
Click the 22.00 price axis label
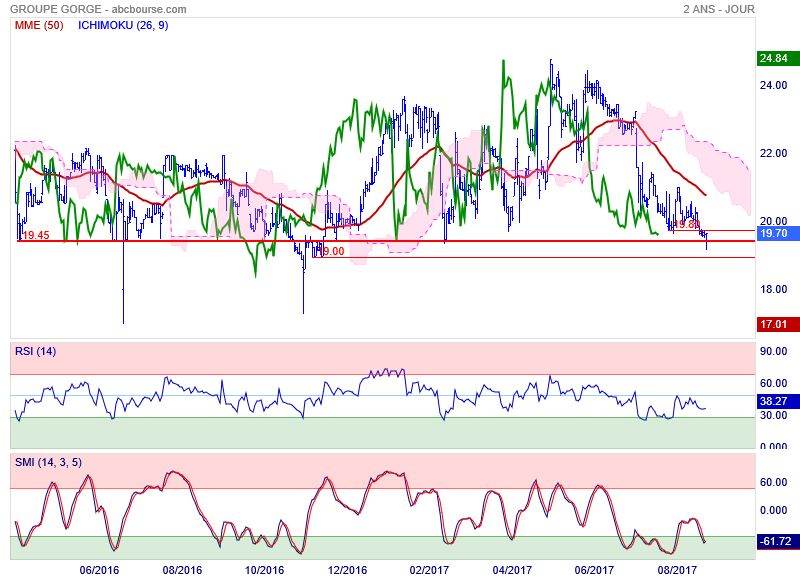click(x=773, y=153)
